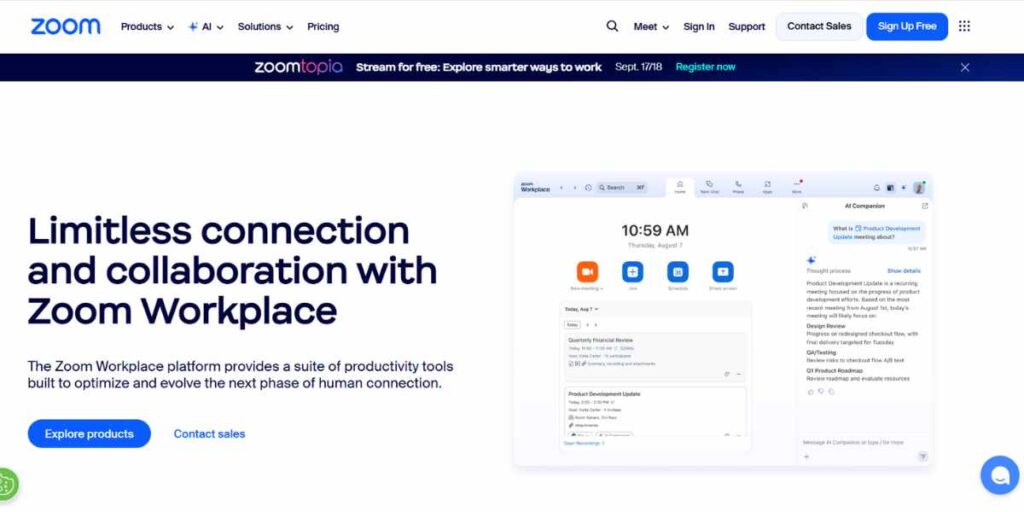Click the chat history icon left of AI Companion title

coord(805,206)
